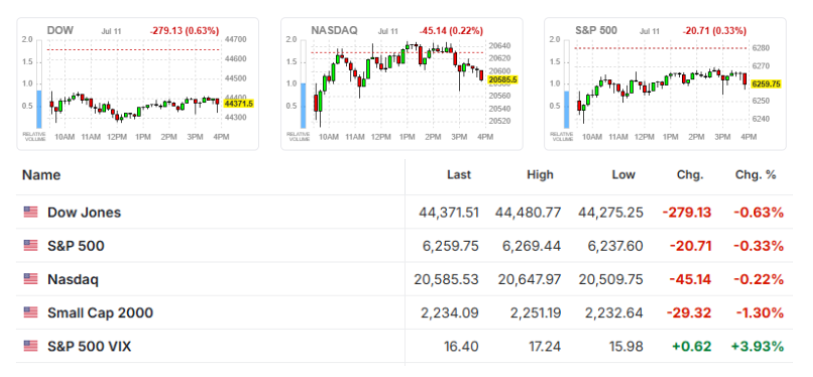Click the NASDAQ intraday chart thumbnail
813x377 pixels.
click(x=402, y=84)
